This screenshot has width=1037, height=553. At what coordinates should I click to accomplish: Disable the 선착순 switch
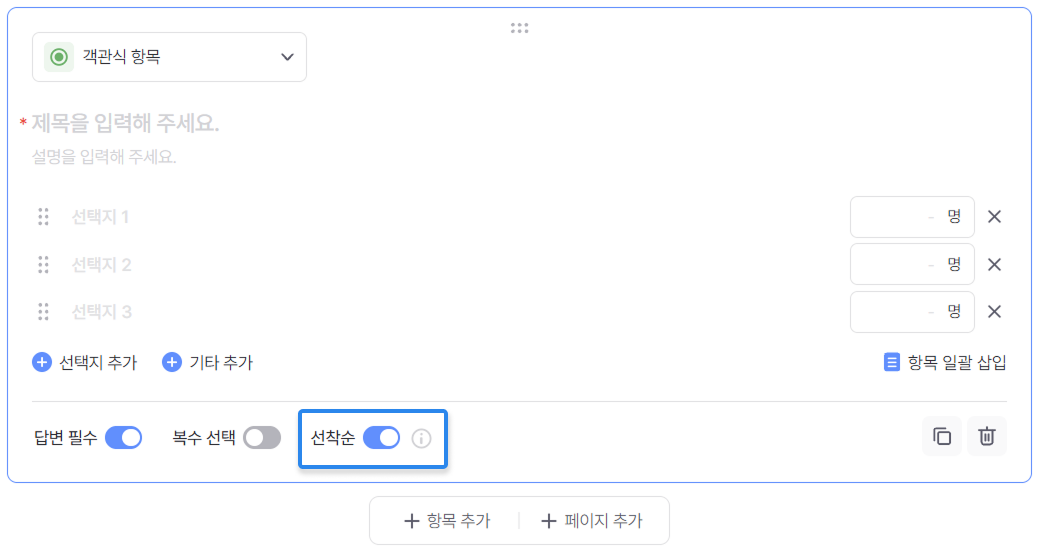(x=381, y=437)
